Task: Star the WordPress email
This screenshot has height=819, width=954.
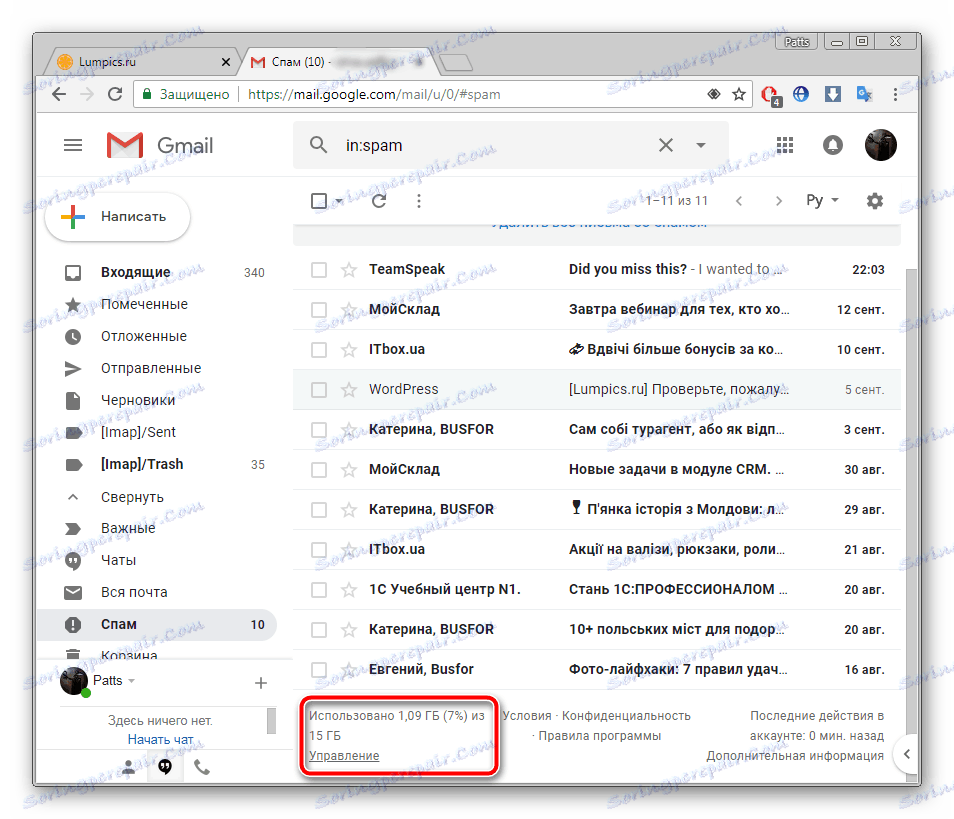Action: click(x=346, y=389)
